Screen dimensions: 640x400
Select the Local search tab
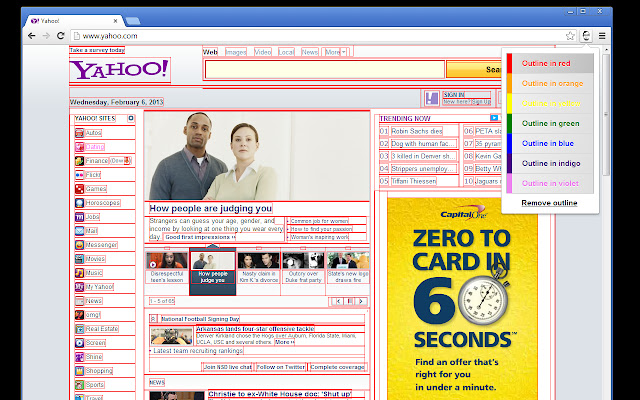[286, 52]
